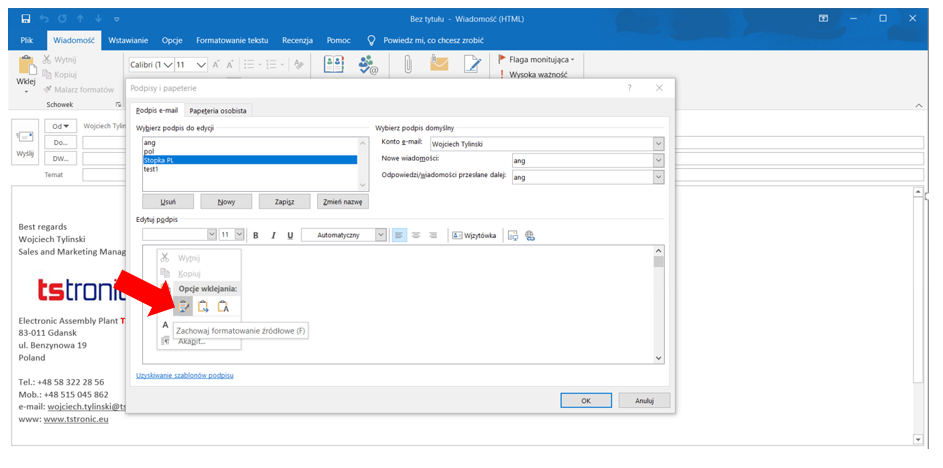
Task: Click the insert hyperlink icon in signature editor
Action: click(530, 235)
